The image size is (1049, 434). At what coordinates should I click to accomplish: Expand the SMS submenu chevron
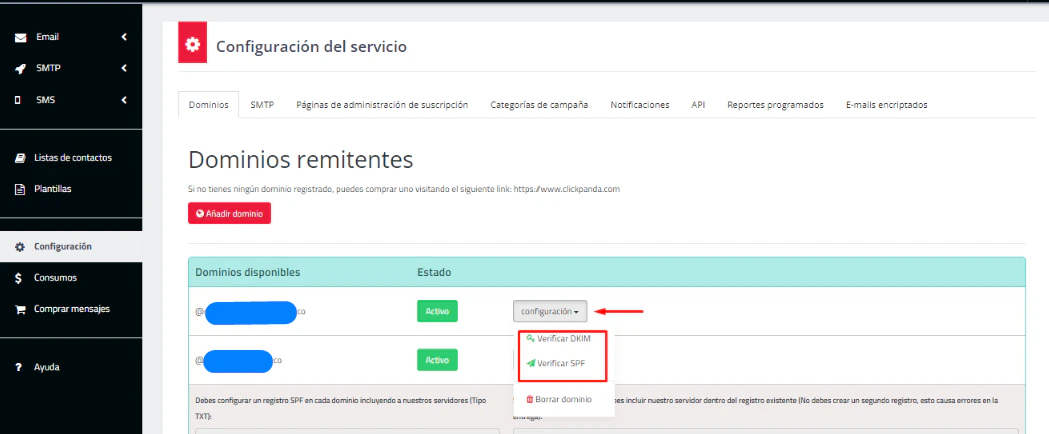[x=124, y=100]
